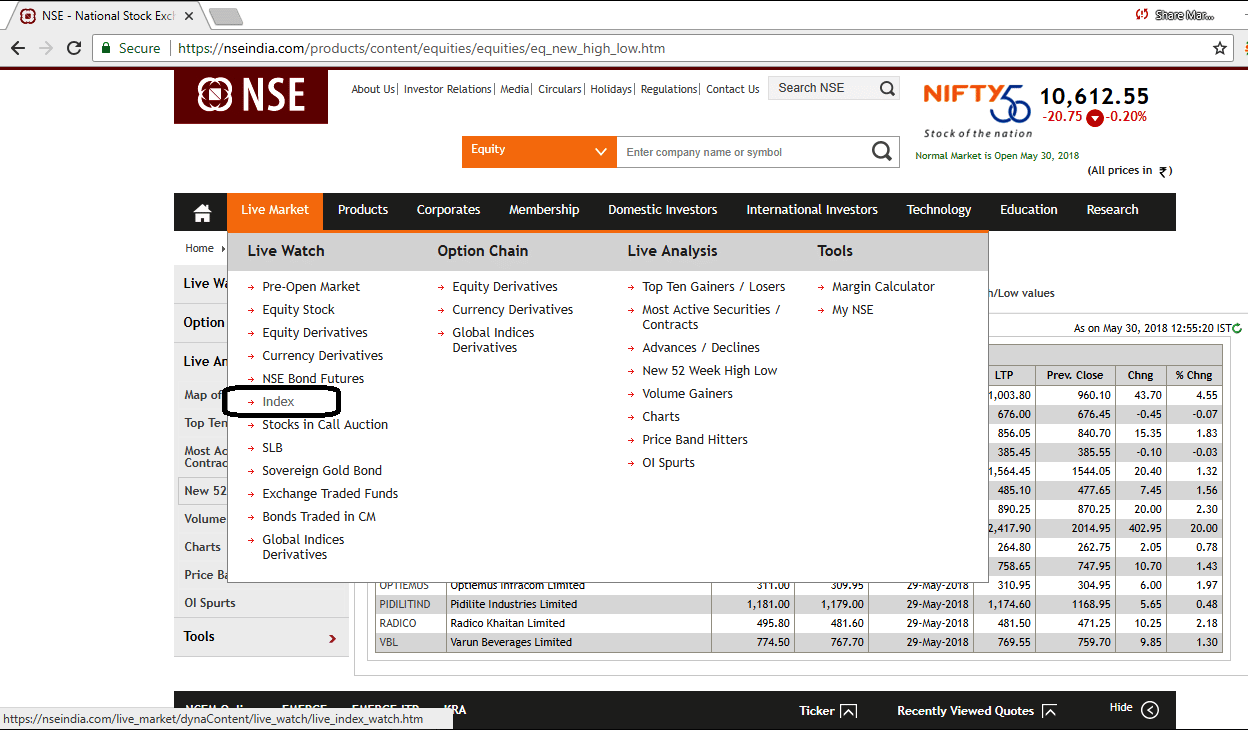Viewport: 1248px width, 730px height.
Task: Bookmark the page with the star icon
Action: (x=1220, y=48)
